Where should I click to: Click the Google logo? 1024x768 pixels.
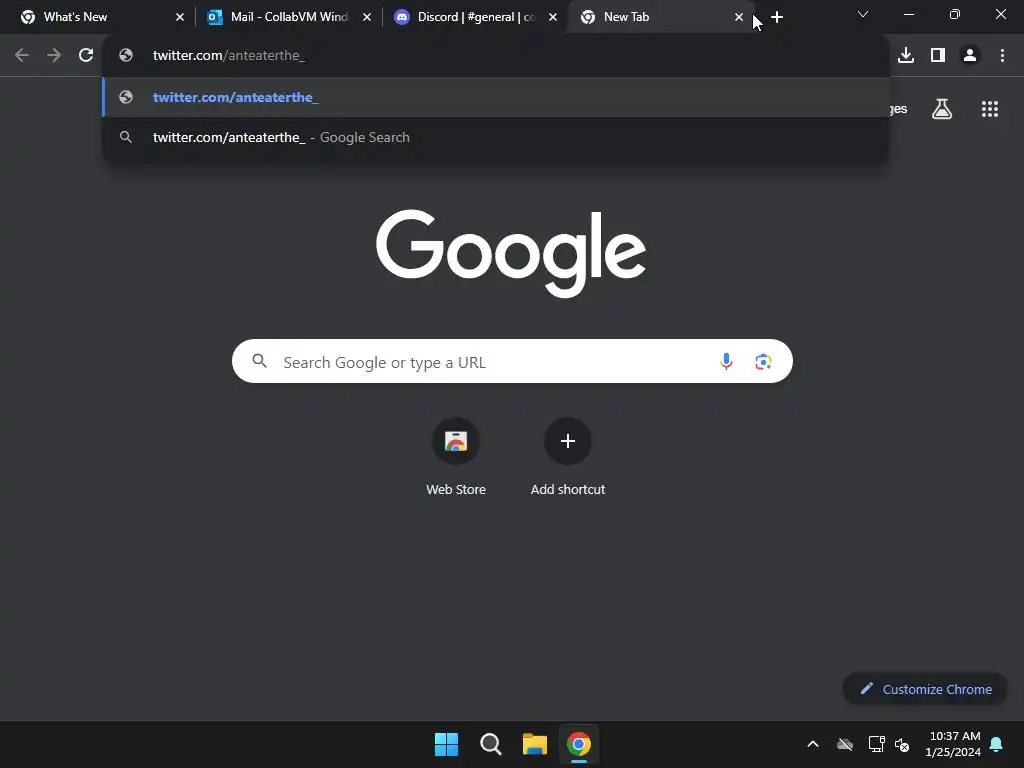pos(511,253)
